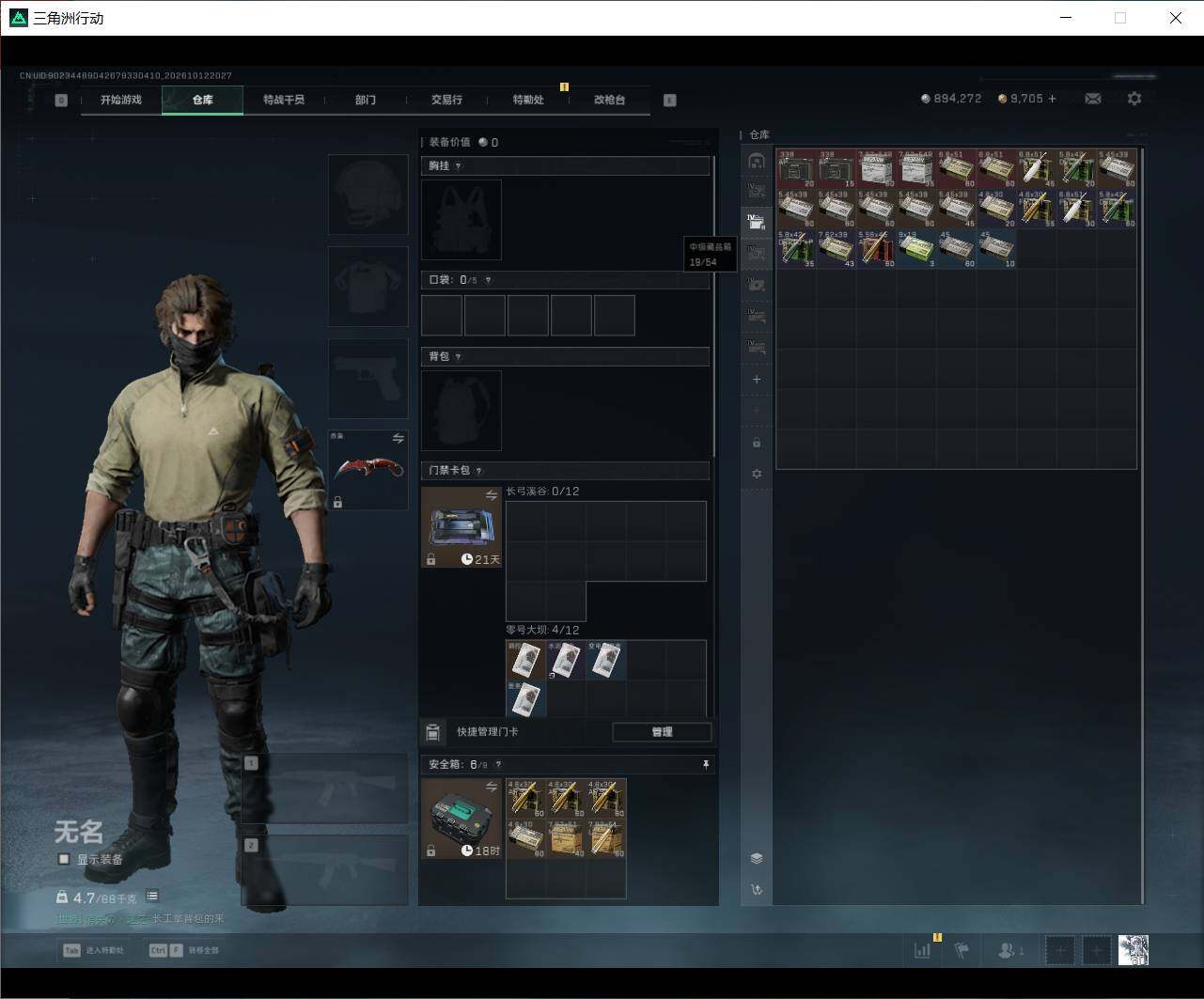Click the statistics bar chart icon at bottom
The image size is (1204, 999).
pyautogui.click(x=923, y=950)
